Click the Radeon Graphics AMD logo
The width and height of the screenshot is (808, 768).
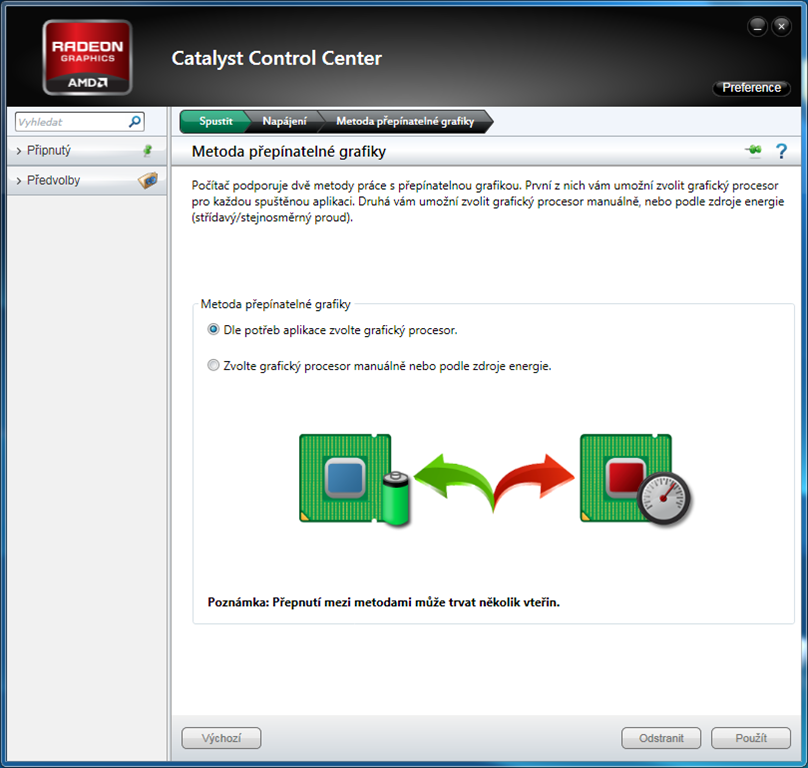point(87,59)
